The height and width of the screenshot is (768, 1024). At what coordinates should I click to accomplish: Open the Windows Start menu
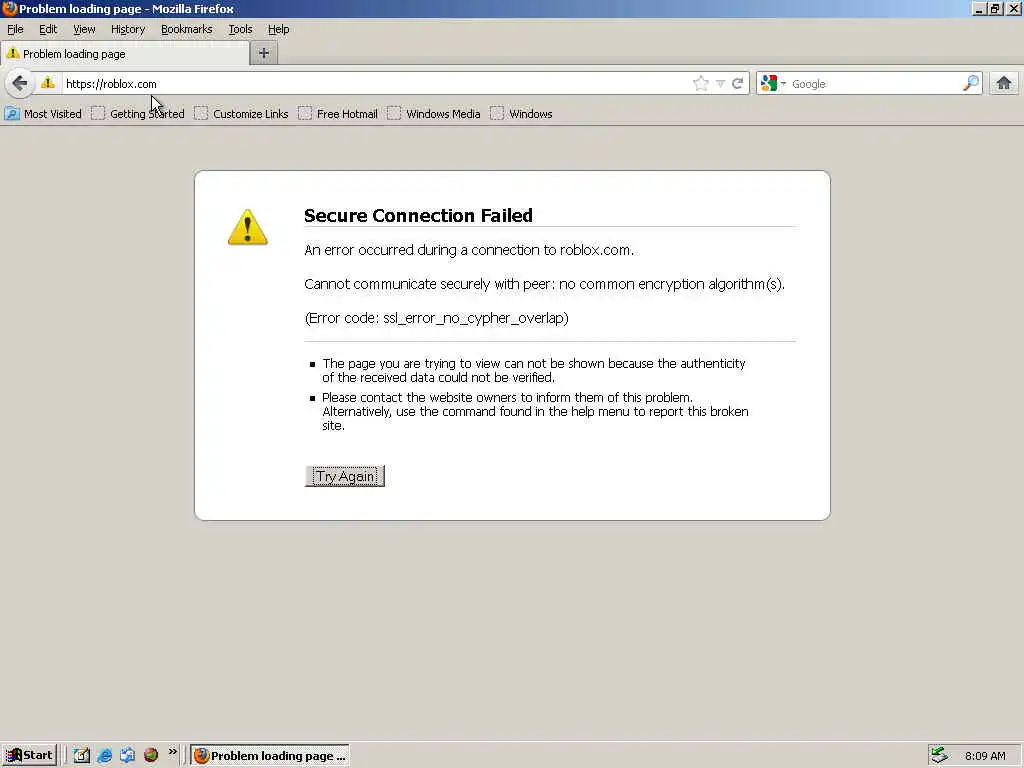coord(29,756)
